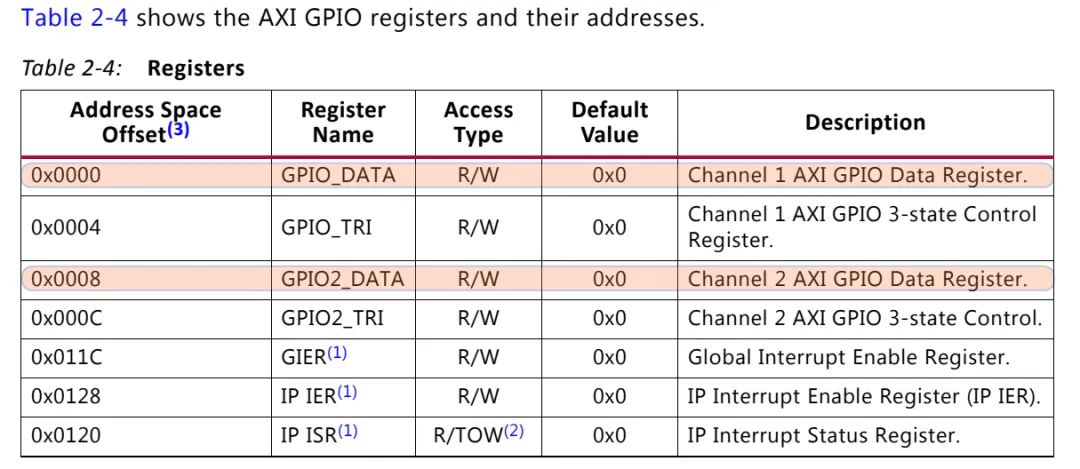
Task: Click the GPIO2_TRI register name
Action: (332, 318)
